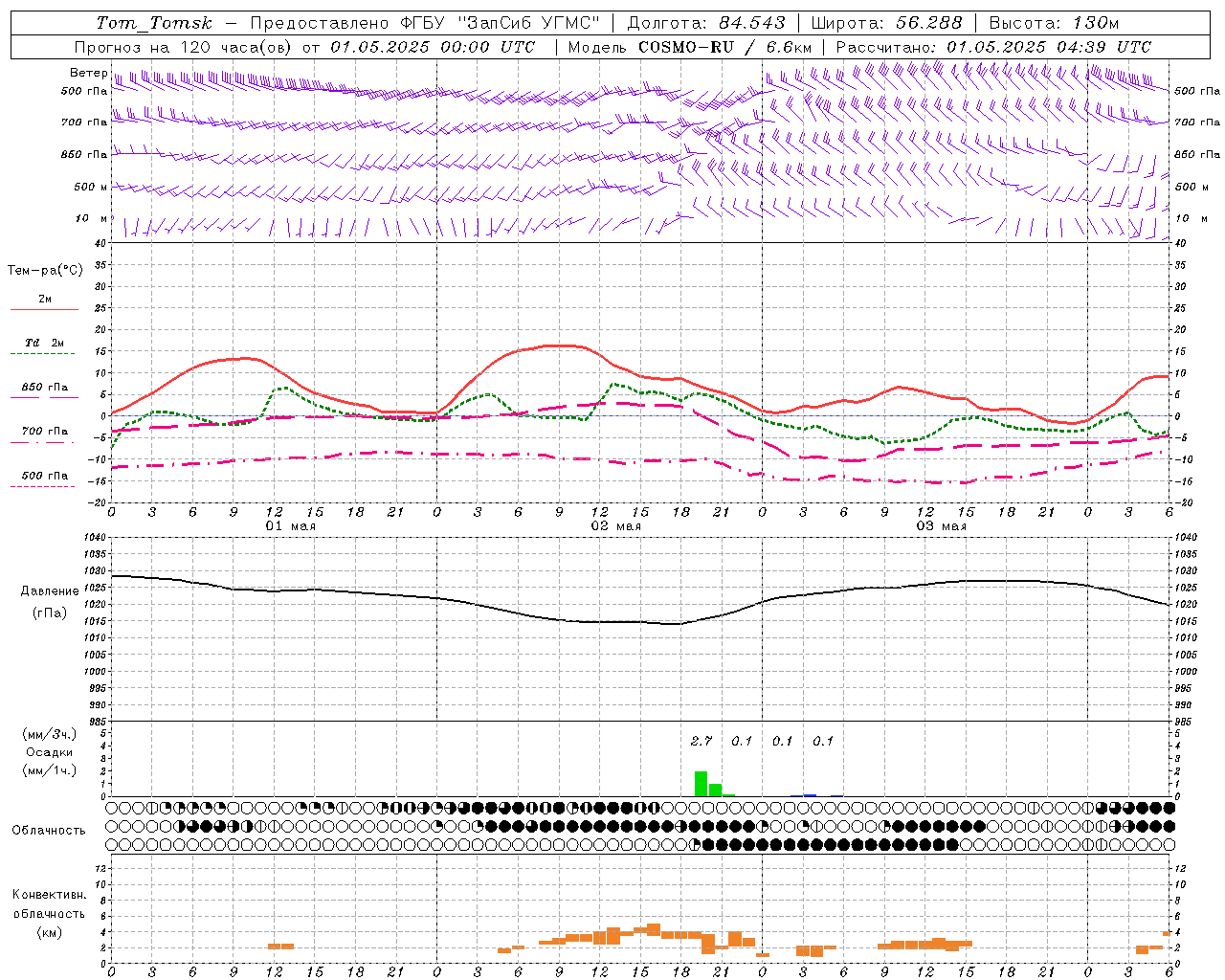The height and width of the screenshot is (980, 1225).
Task: Click the Модель COSMO-RU / 6.6км label
Action: tap(689, 47)
